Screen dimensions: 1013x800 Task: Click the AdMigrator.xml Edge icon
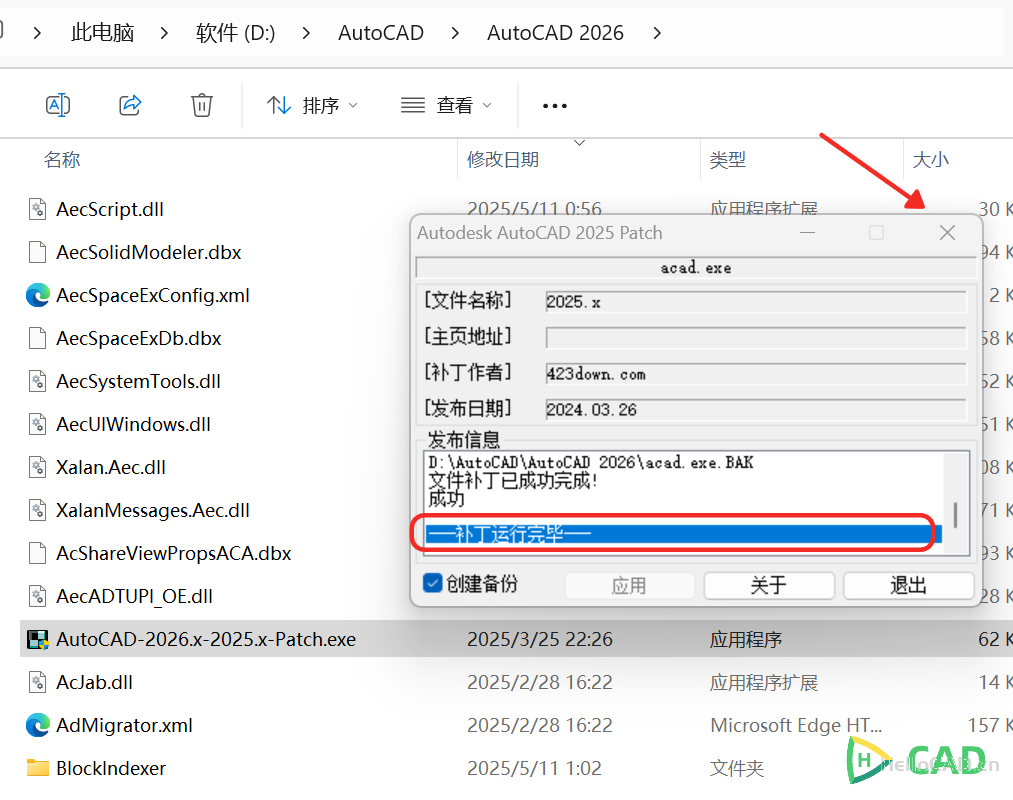[x=37, y=726]
